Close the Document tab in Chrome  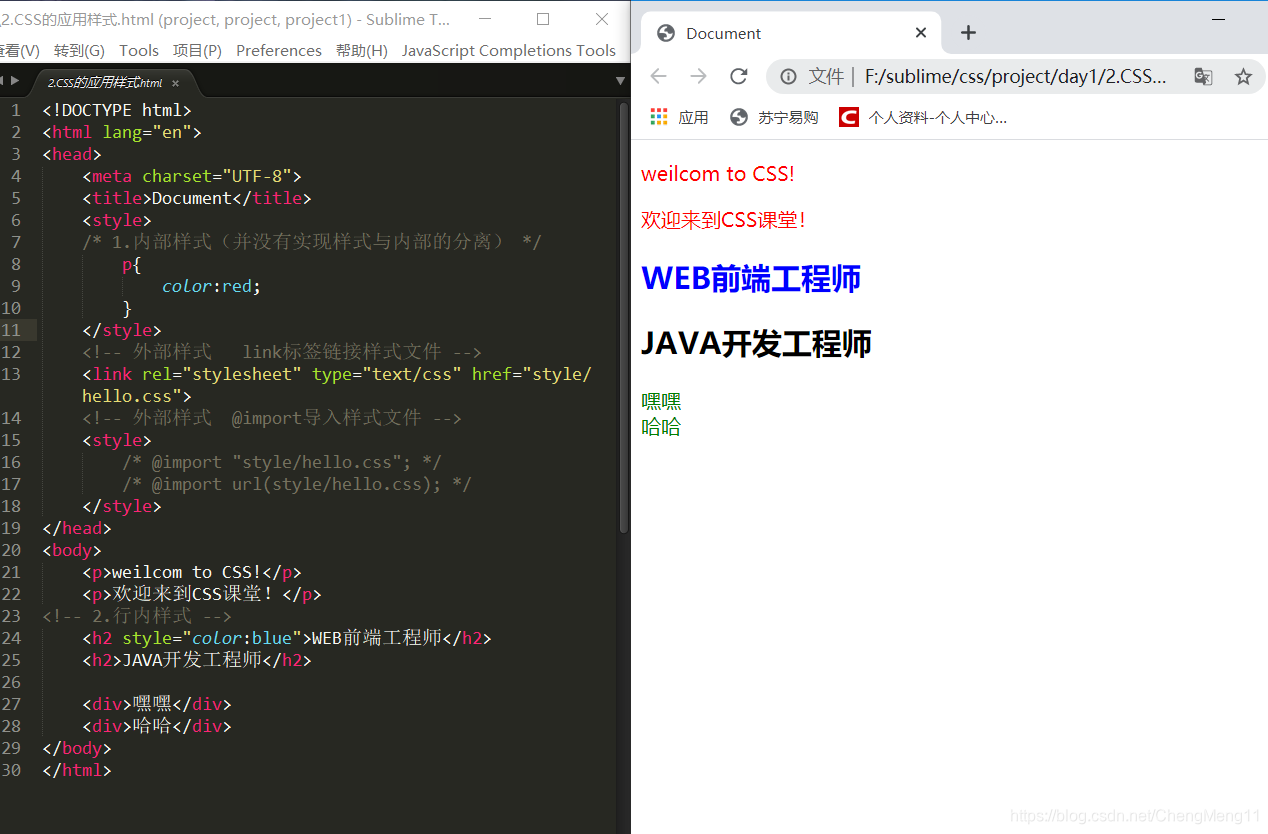coord(921,33)
